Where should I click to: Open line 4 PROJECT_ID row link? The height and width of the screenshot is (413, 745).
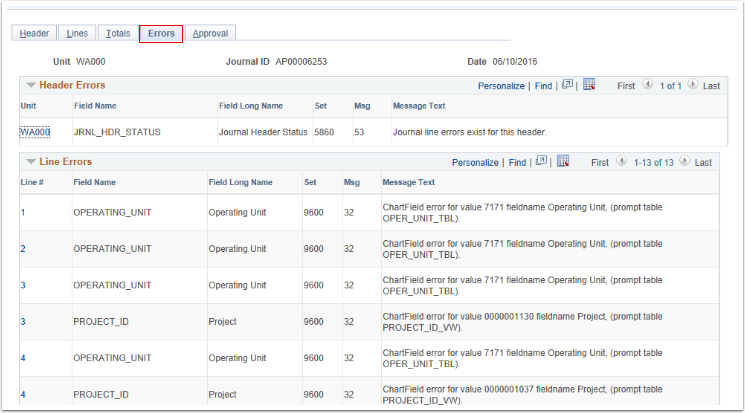[x=23, y=394]
